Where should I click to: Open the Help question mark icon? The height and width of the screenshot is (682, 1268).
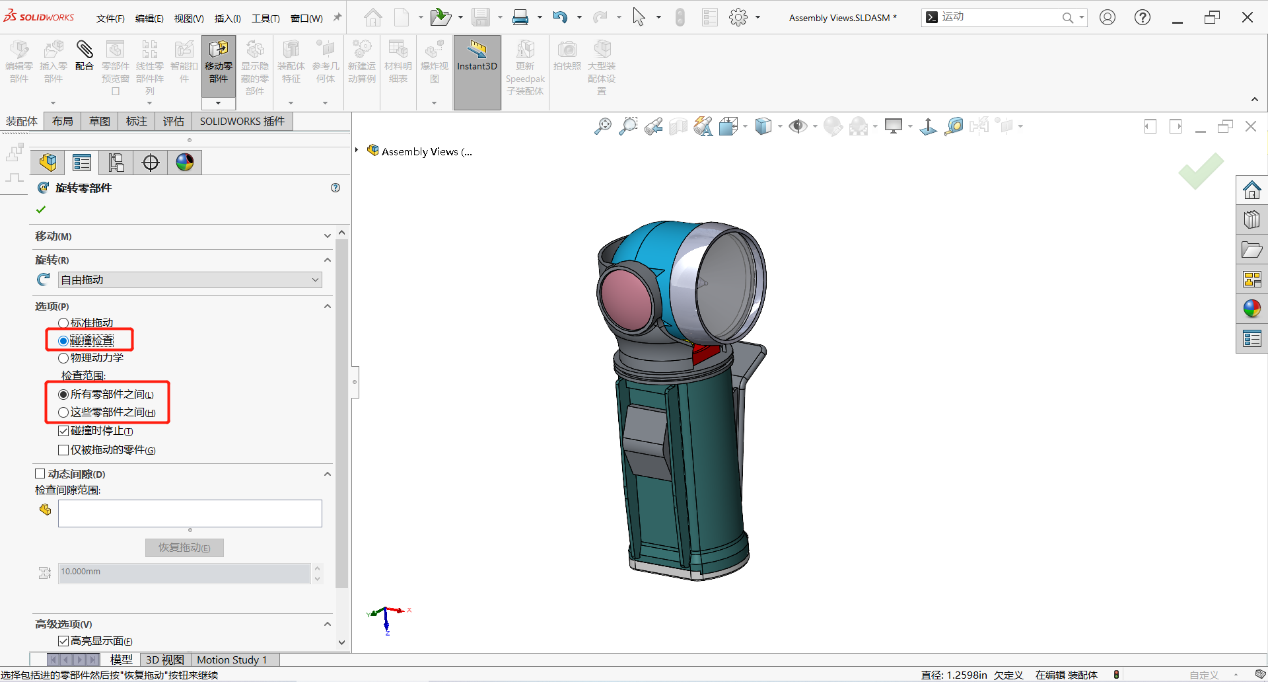tap(1142, 17)
